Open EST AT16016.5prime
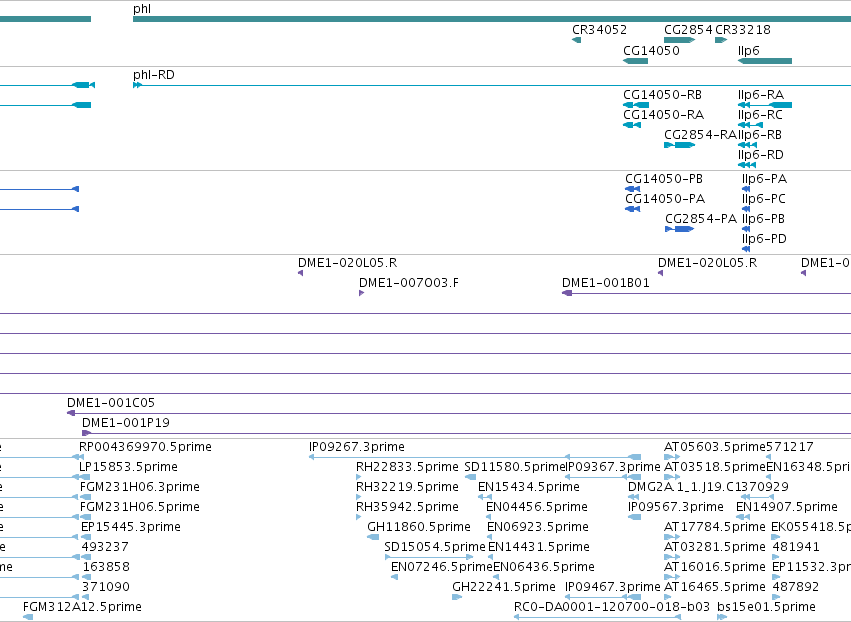Image resolution: width=851 pixels, height=622 pixels. pyautogui.click(x=715, y=567)
